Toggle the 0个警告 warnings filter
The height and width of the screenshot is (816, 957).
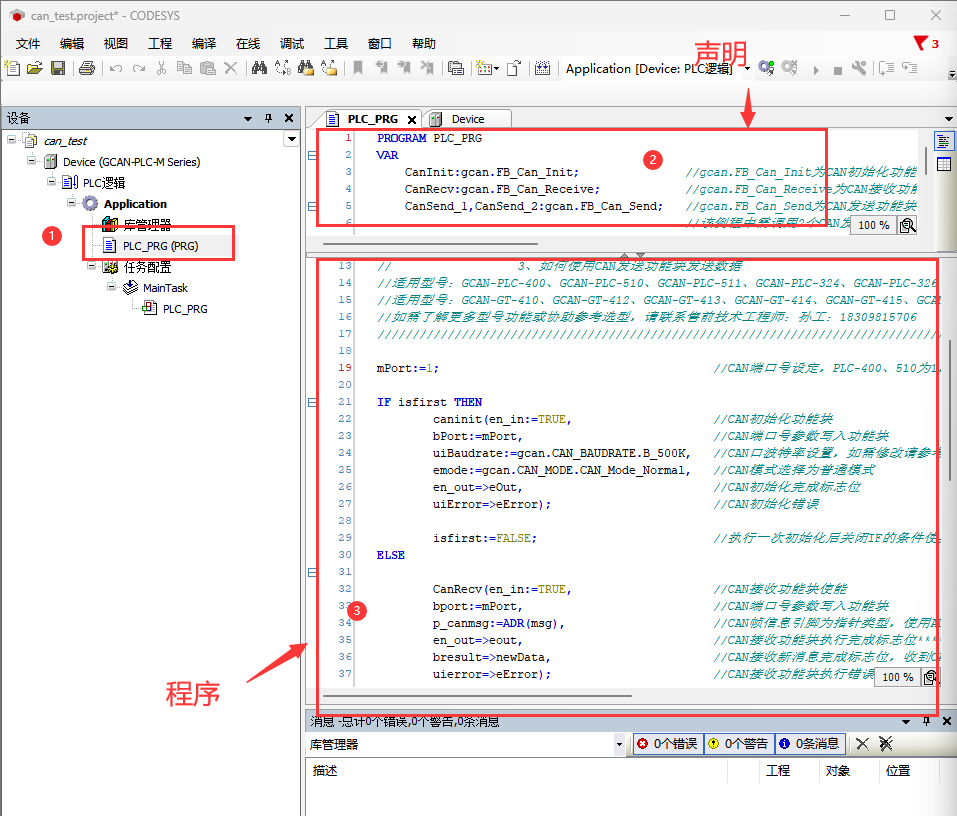pyautogui.click(x=738, y=743)
